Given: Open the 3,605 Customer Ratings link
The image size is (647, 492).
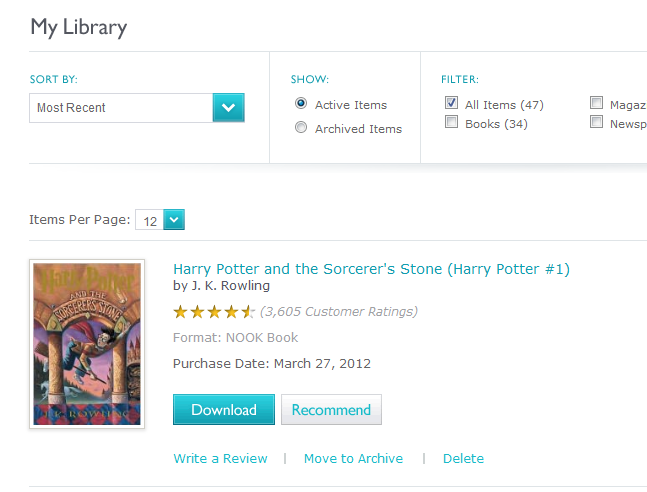Looking at the screenshot, I should (339, 311).
